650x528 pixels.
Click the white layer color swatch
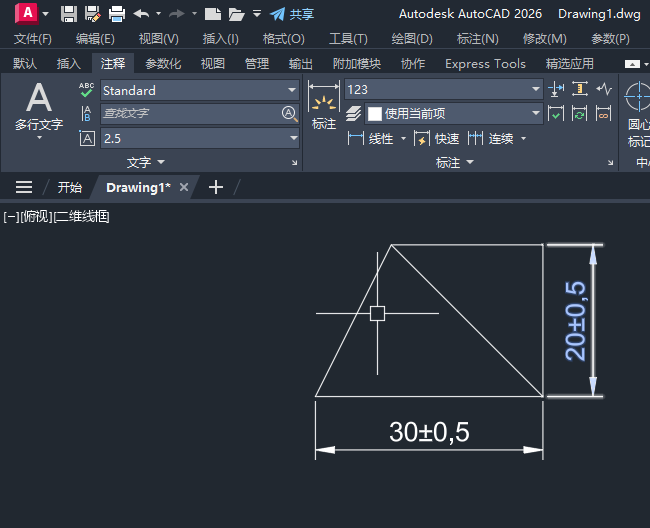click(375, 114)
